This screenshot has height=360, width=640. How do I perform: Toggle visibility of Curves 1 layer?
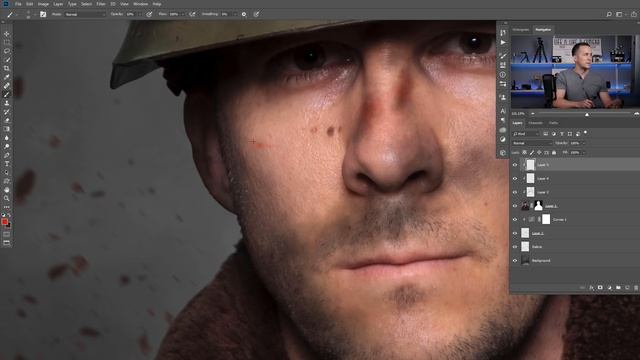[515, 220]
